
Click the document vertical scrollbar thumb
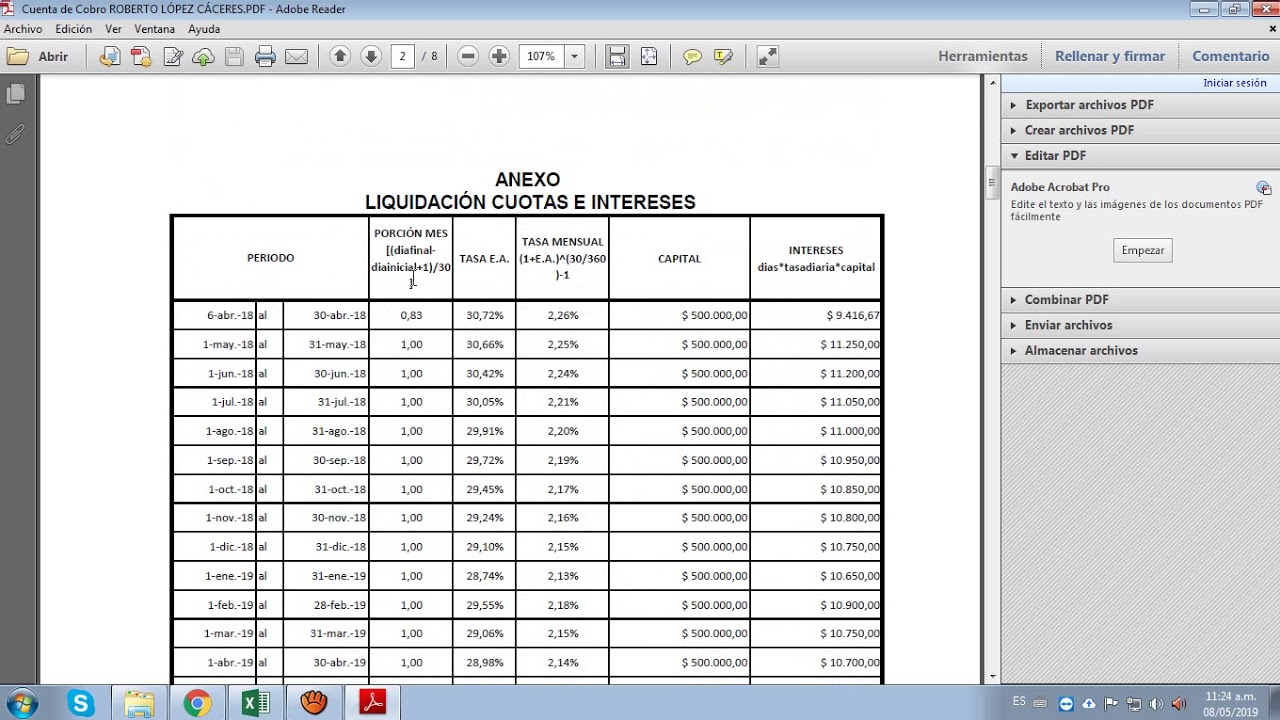coord(992,182)
